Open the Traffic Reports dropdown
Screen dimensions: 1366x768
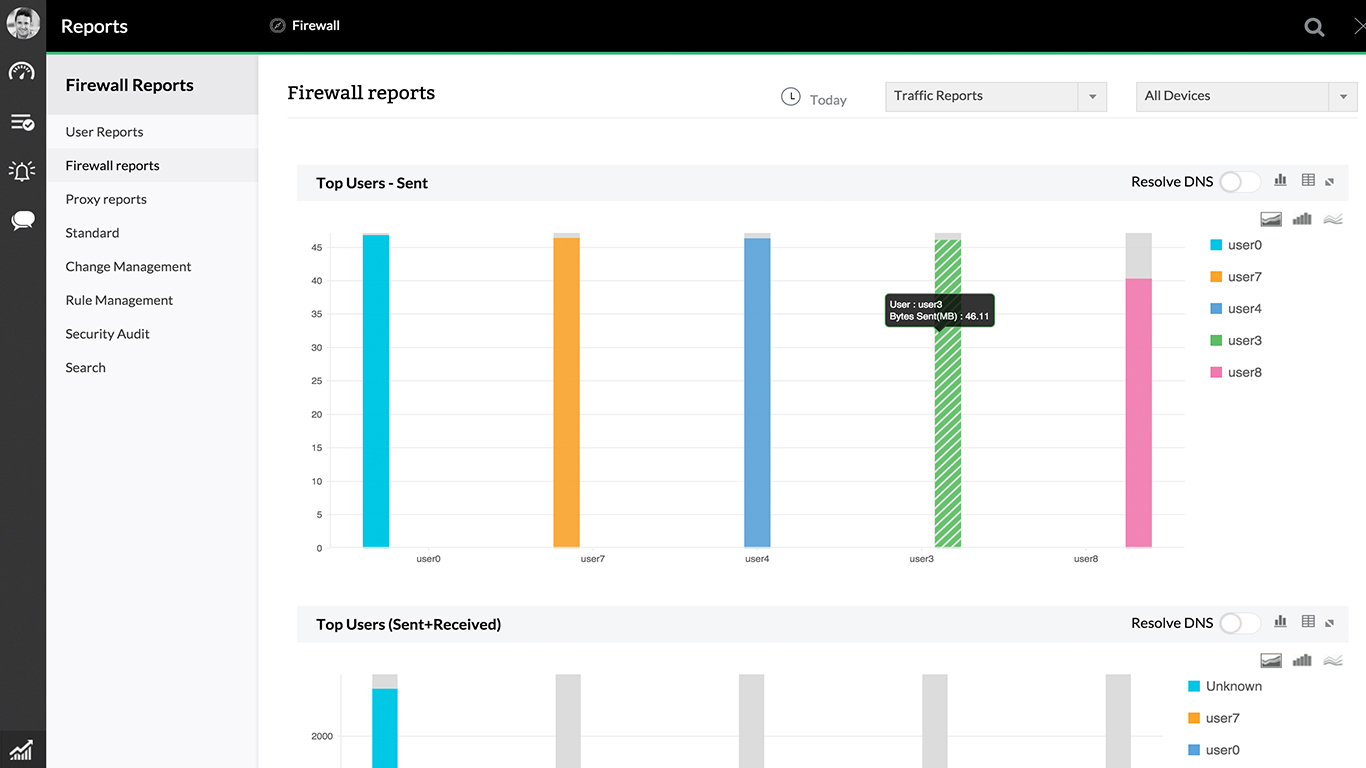coord(996,96)
